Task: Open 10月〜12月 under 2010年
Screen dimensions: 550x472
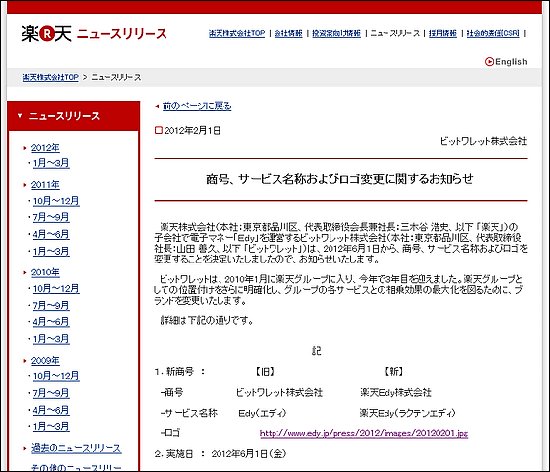Action: [x=56, y=289]
